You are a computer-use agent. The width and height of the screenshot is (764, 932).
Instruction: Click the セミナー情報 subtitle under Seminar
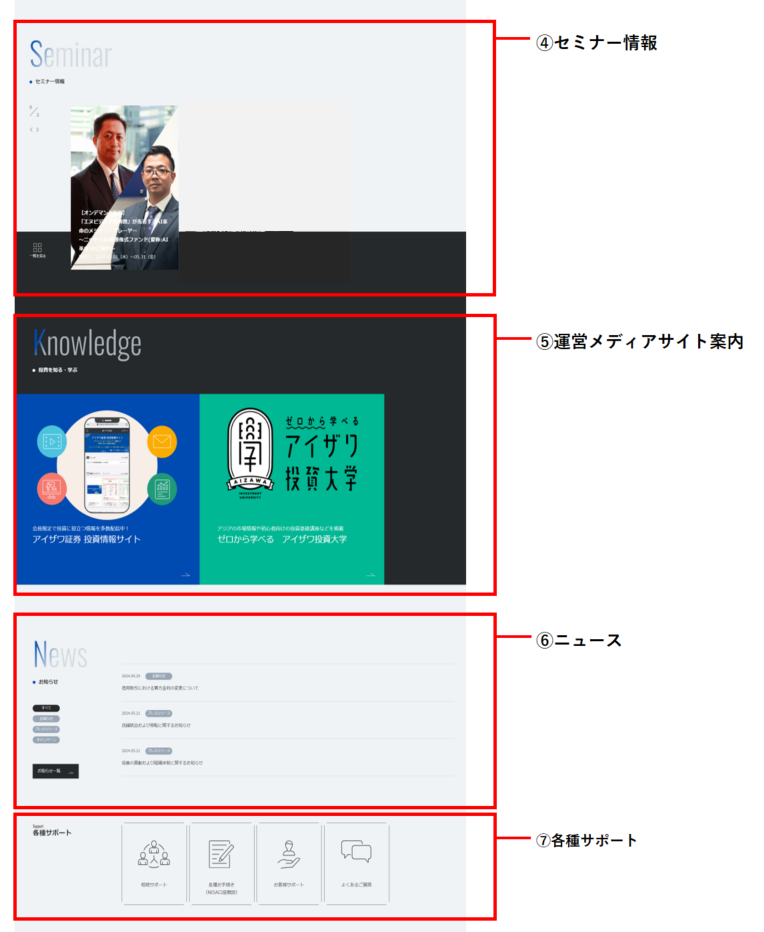pos(50,81)
